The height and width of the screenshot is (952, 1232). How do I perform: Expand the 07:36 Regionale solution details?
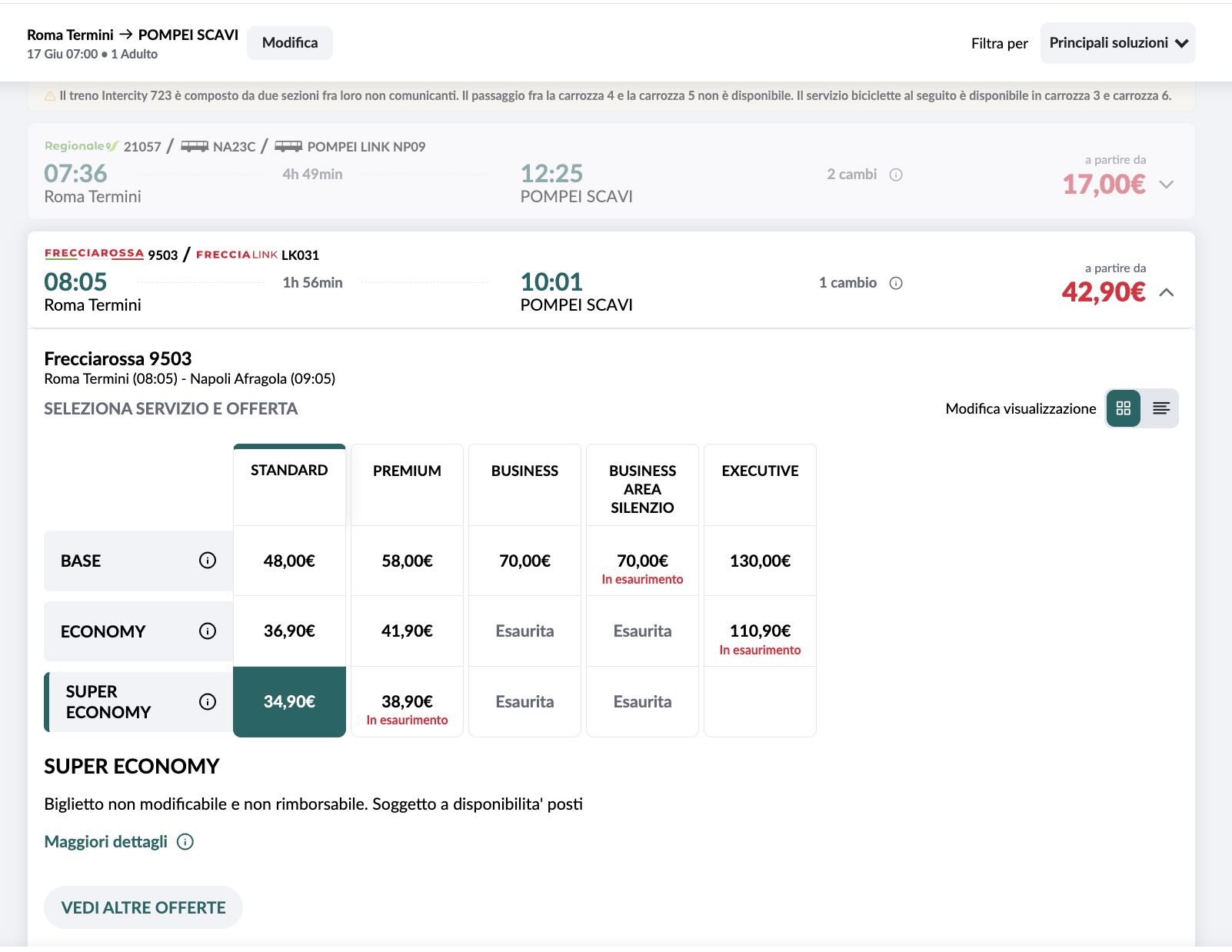tap(1167, 185)
